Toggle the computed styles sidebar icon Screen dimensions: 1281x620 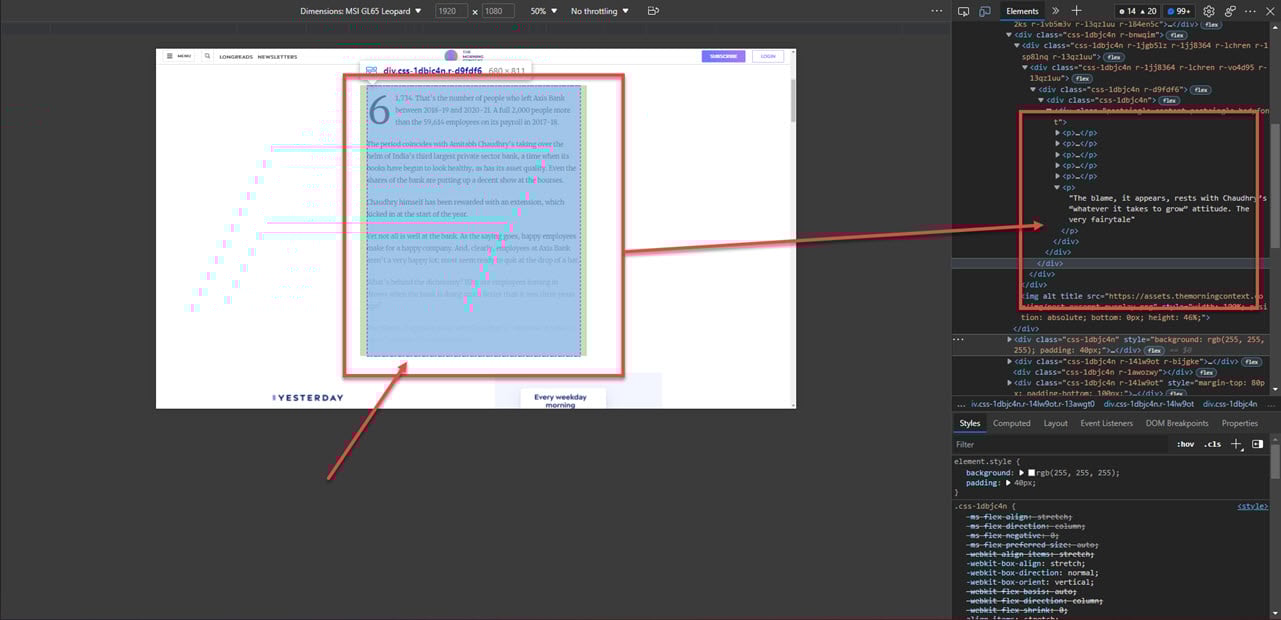click(1258, 444)
